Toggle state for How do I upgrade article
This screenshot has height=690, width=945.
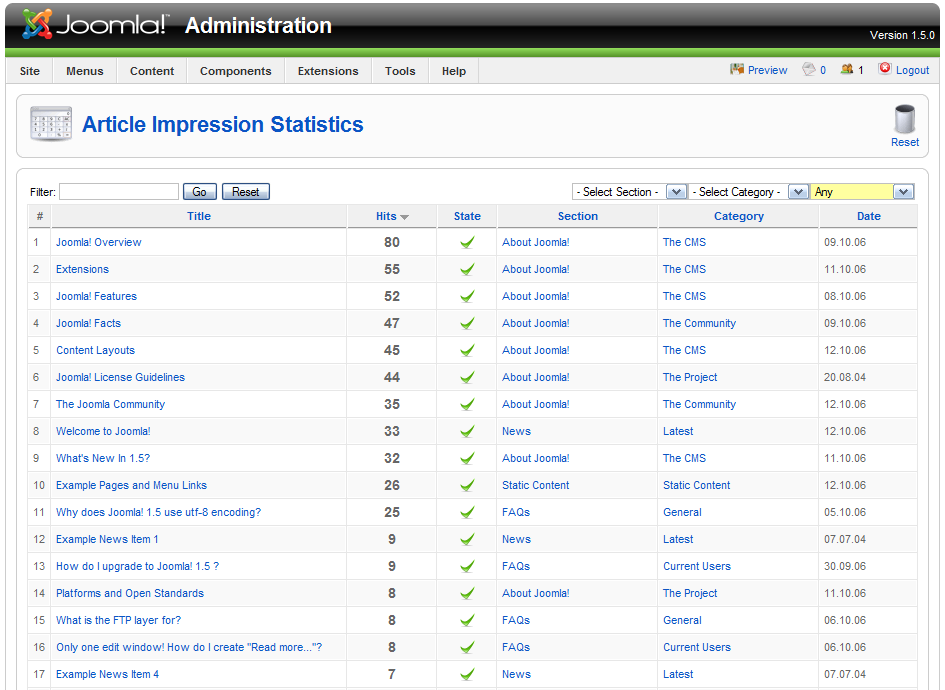[x=467, y=566]
